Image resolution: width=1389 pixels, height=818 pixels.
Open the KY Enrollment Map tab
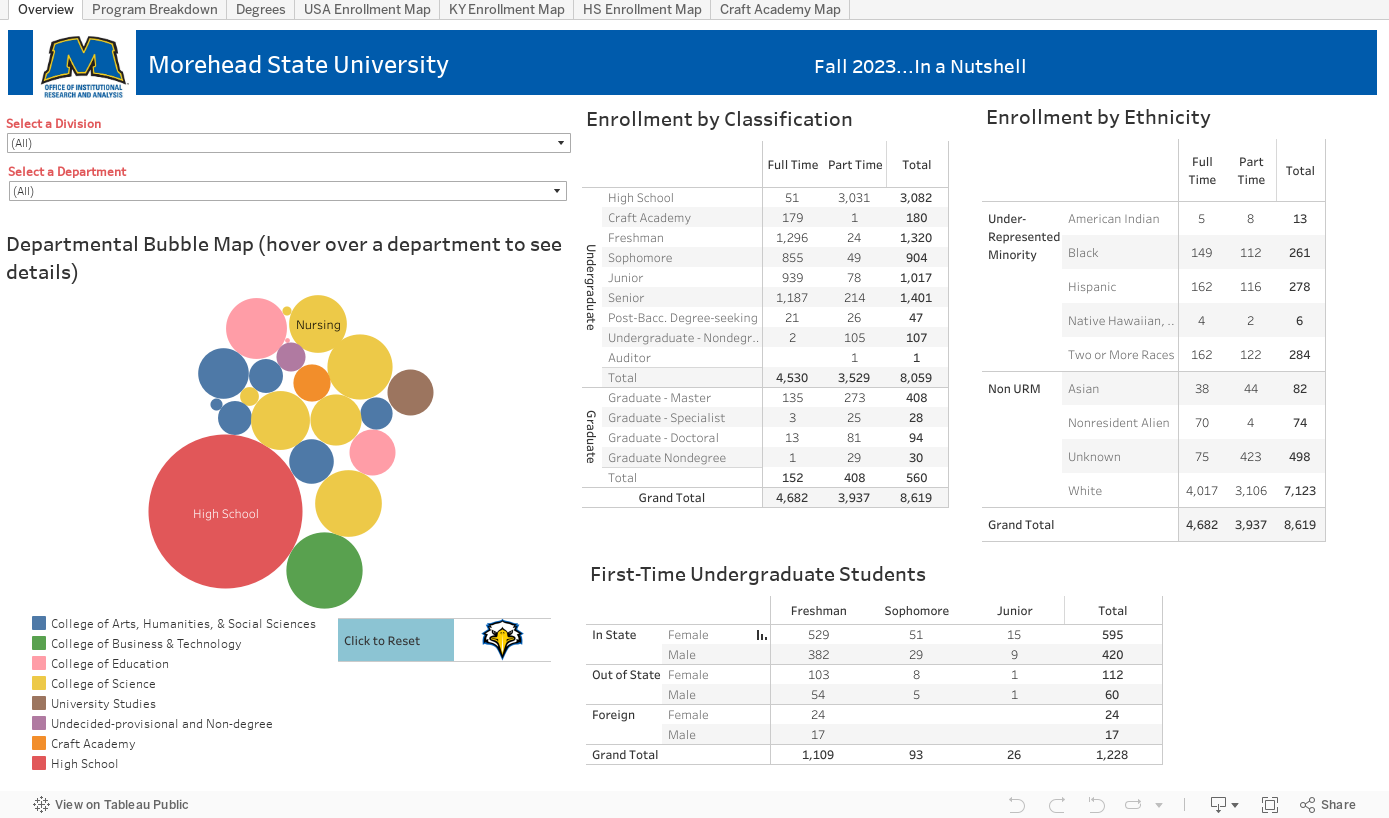pyautogui.click(x=506, y=9)
